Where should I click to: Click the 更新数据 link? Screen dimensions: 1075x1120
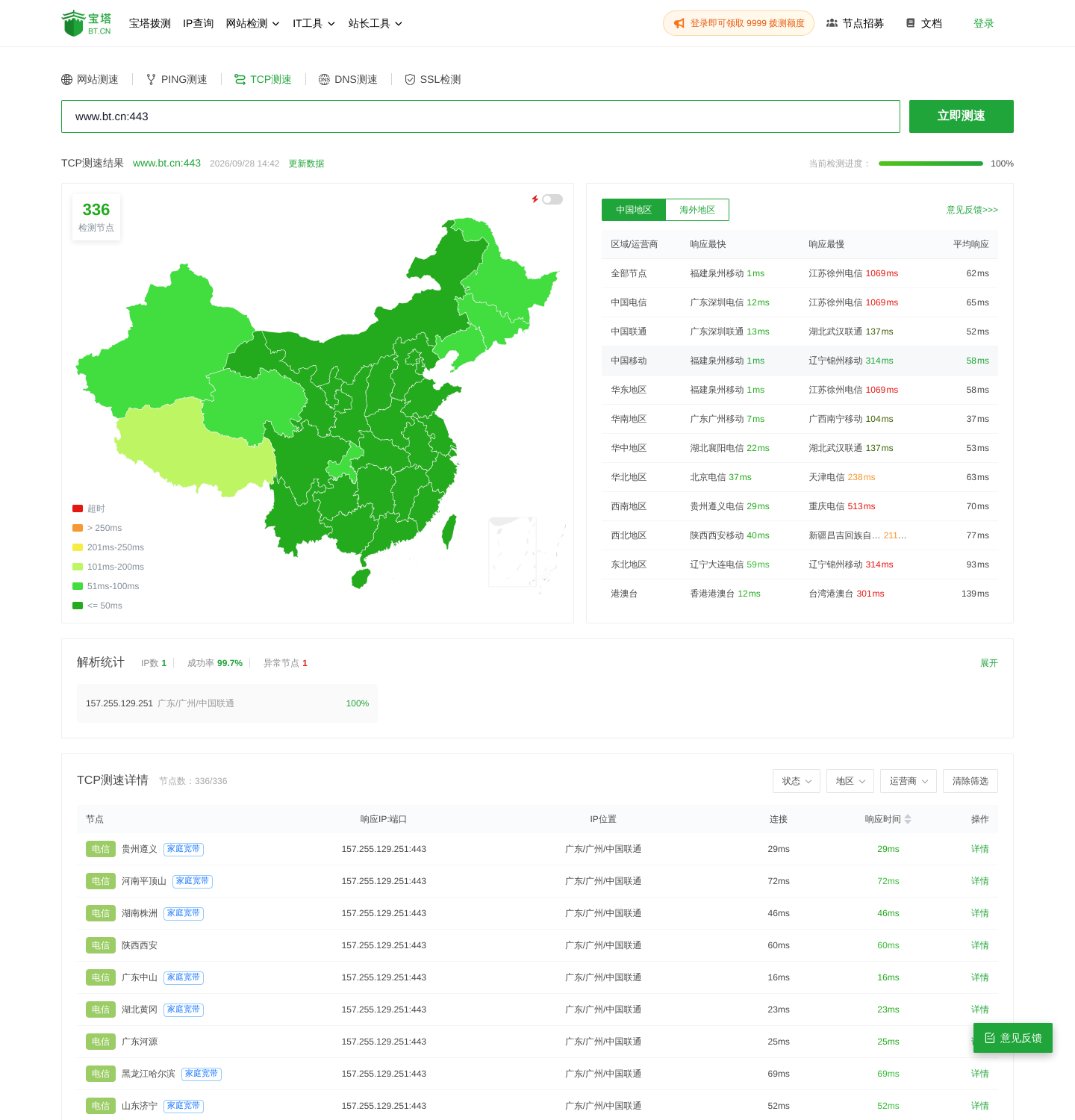pyautogui.click(x=306, y=164)
